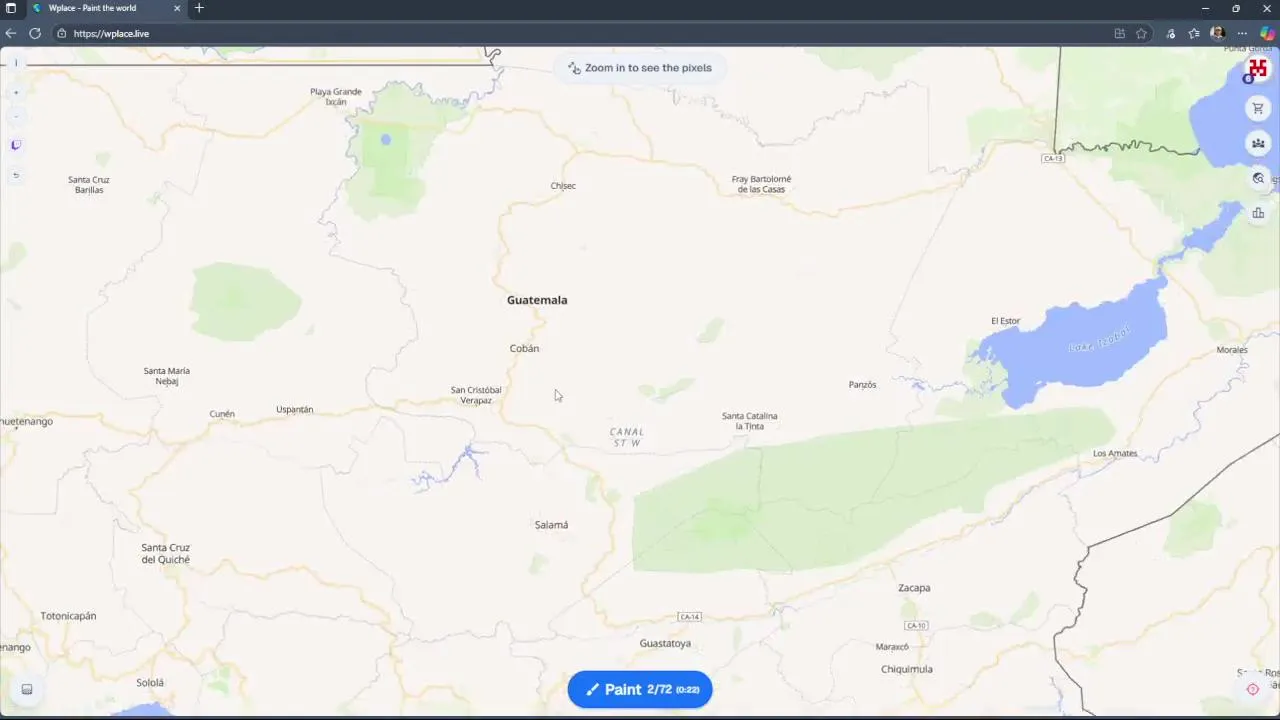The image size is (1280, 720).
Task: Open the tab actions menu icon
Action: (x=11, y=8)
